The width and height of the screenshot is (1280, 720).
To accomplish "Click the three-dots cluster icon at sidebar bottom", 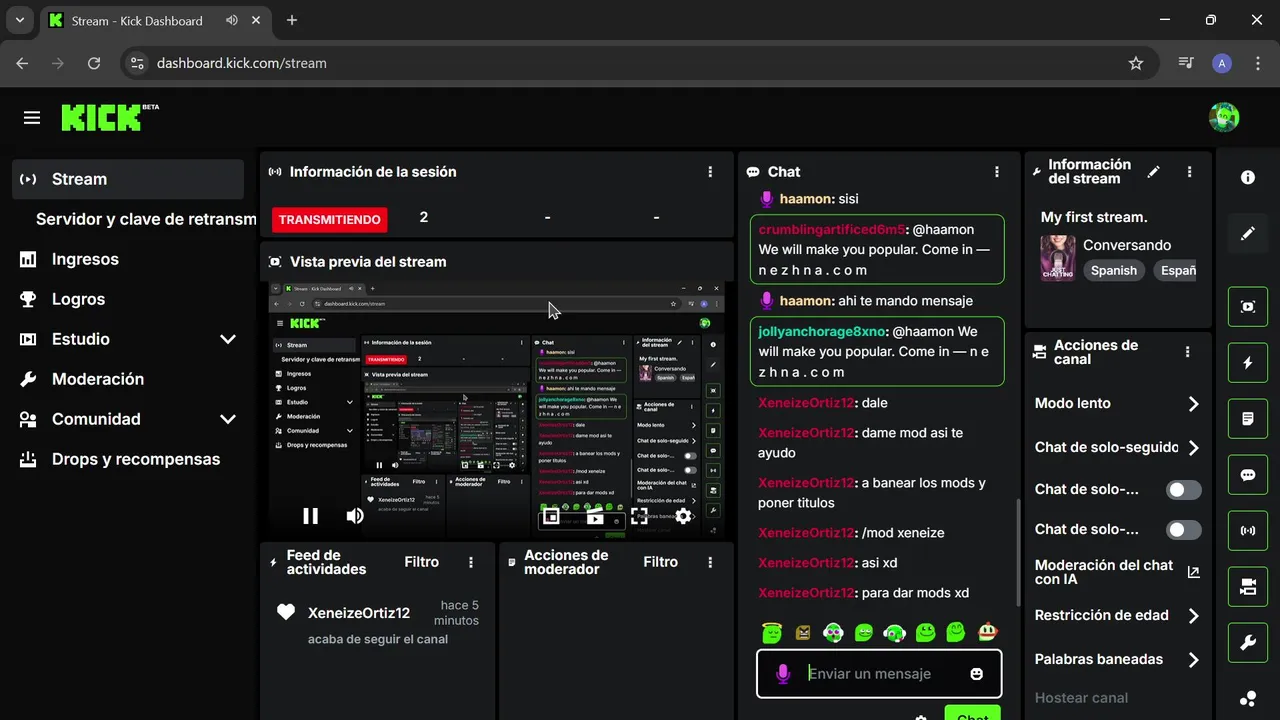I will click(1248, 698).
